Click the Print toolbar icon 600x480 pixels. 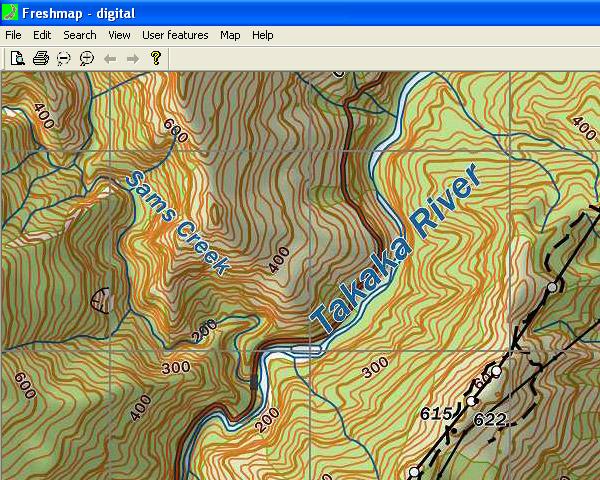coord(41,58)
